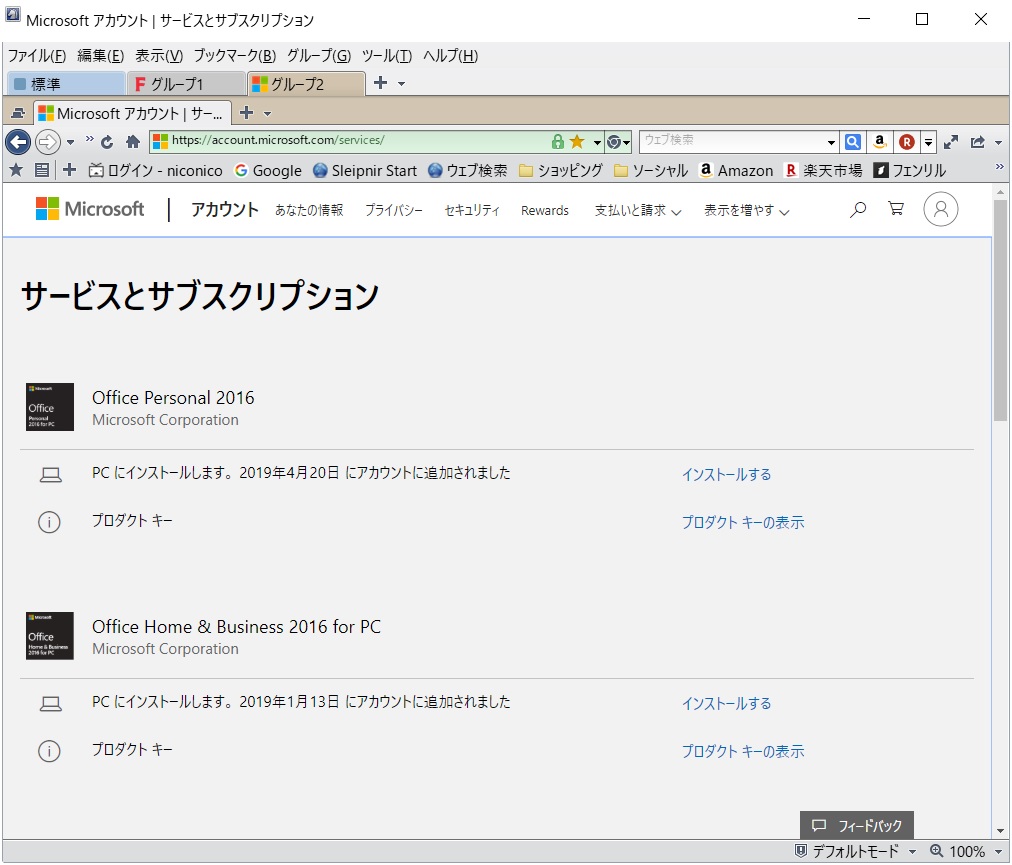This screenshot has height=865, width=1012.
Task: Open the あなたの情報 page link
Action: coord(309,210)
